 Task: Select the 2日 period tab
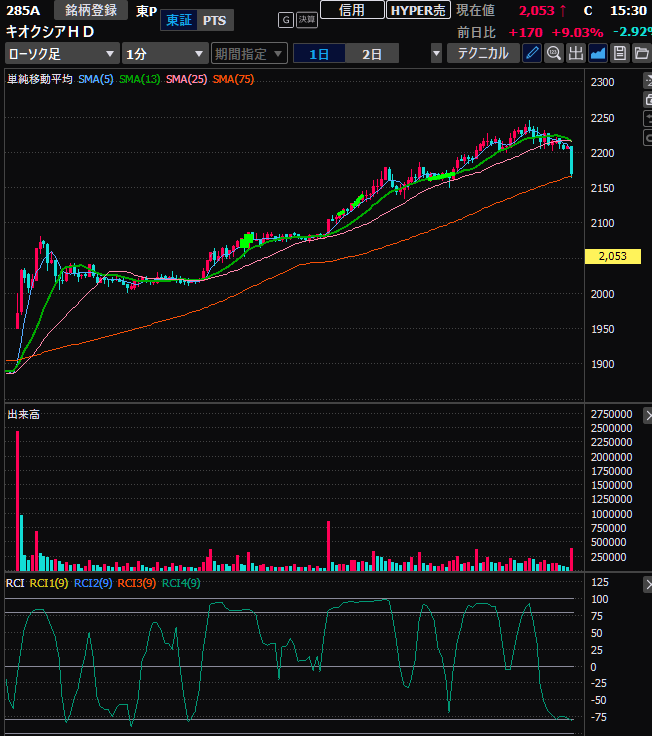[372, 54]
